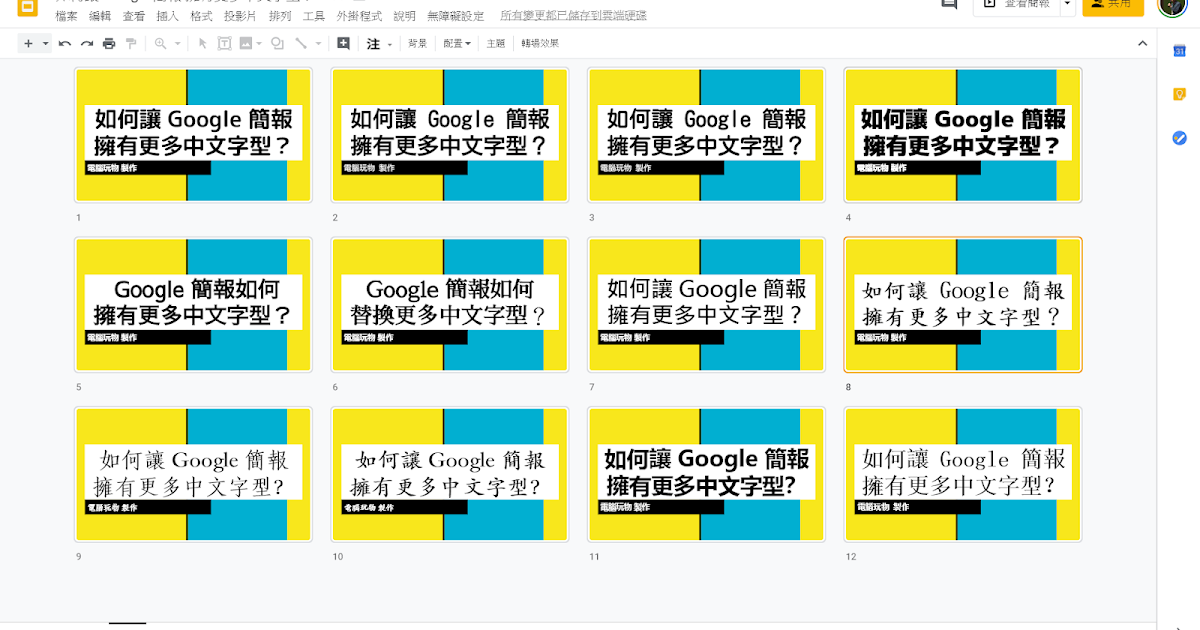Select slide 3 thumbnail
1200x630 pixels.
coord(706,135)
